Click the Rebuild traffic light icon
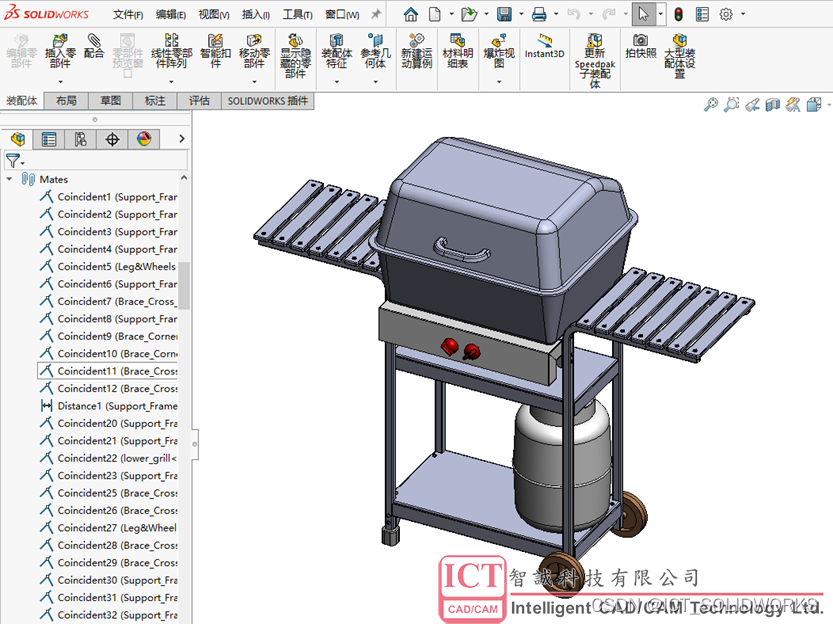833x624 pixels. pos(678,14)
